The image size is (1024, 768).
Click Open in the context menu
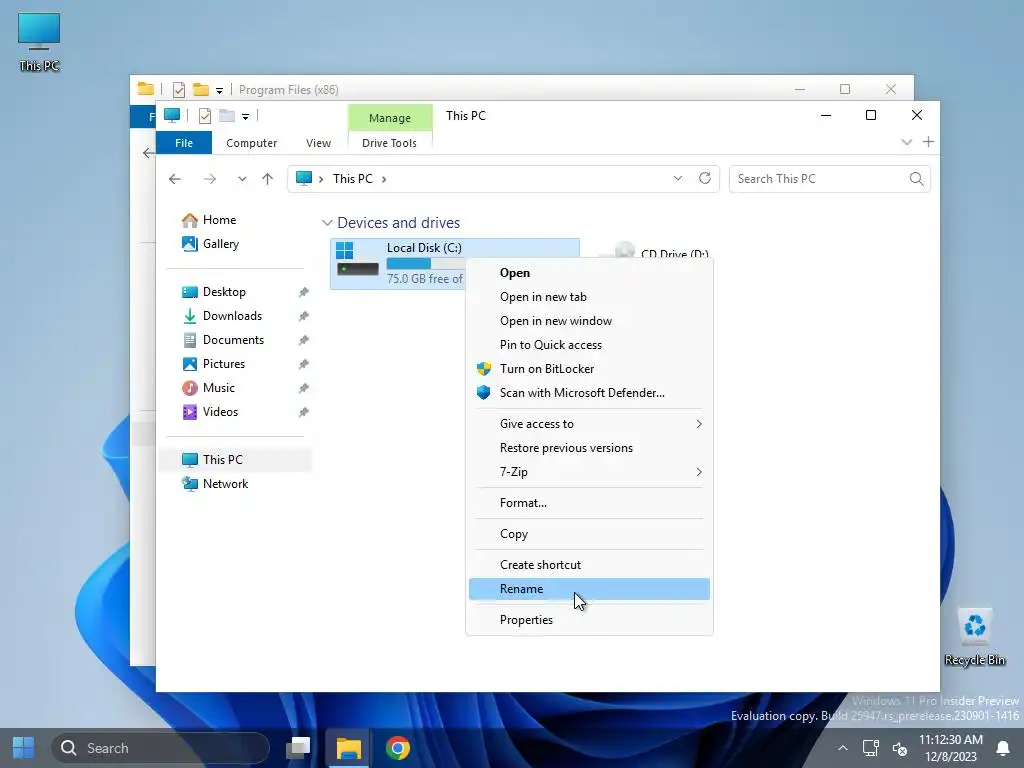589,273
